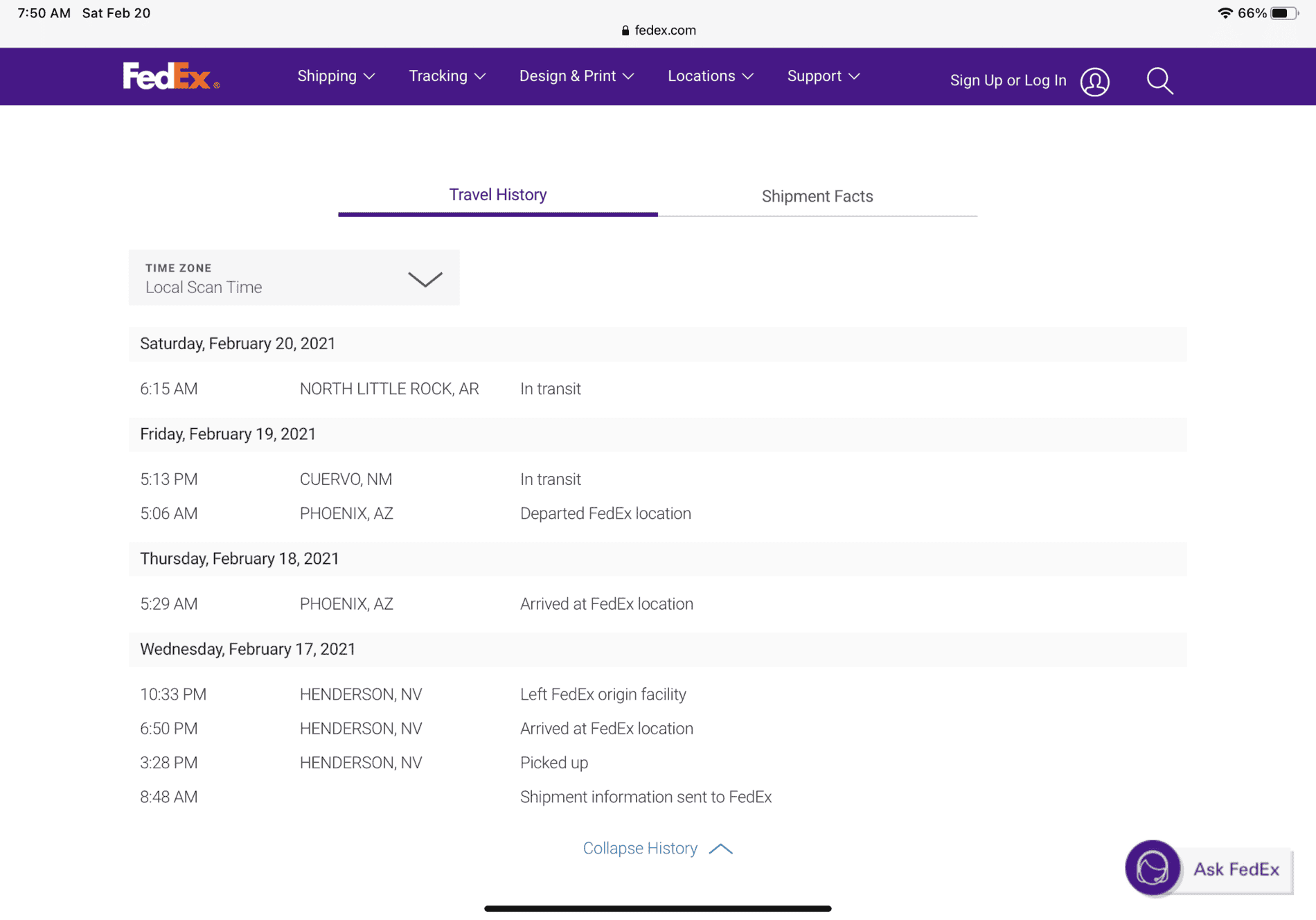Click the Collapse History up-arrow icon
Viewport: 1316px width, 920px height.
coord(720,849)
